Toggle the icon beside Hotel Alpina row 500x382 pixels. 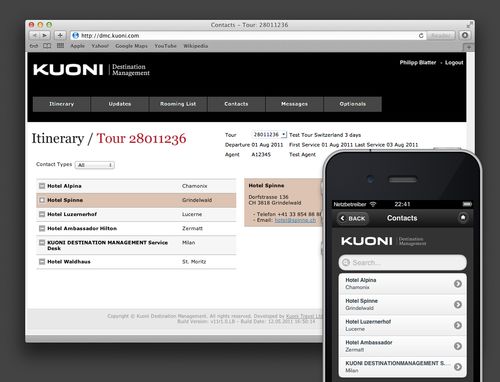[42, 186]
